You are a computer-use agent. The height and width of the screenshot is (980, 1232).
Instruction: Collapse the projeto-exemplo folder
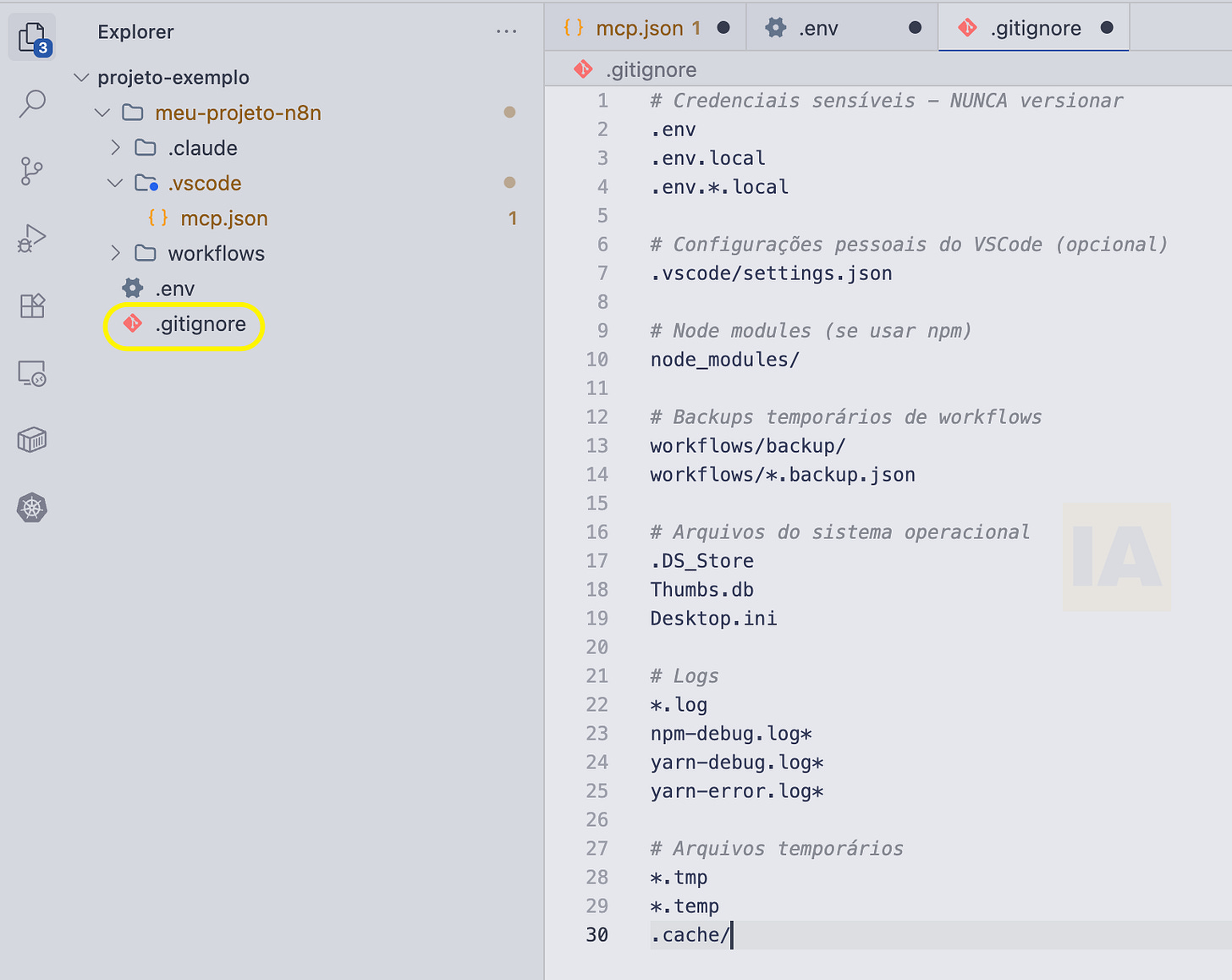(x=80, y=77)
